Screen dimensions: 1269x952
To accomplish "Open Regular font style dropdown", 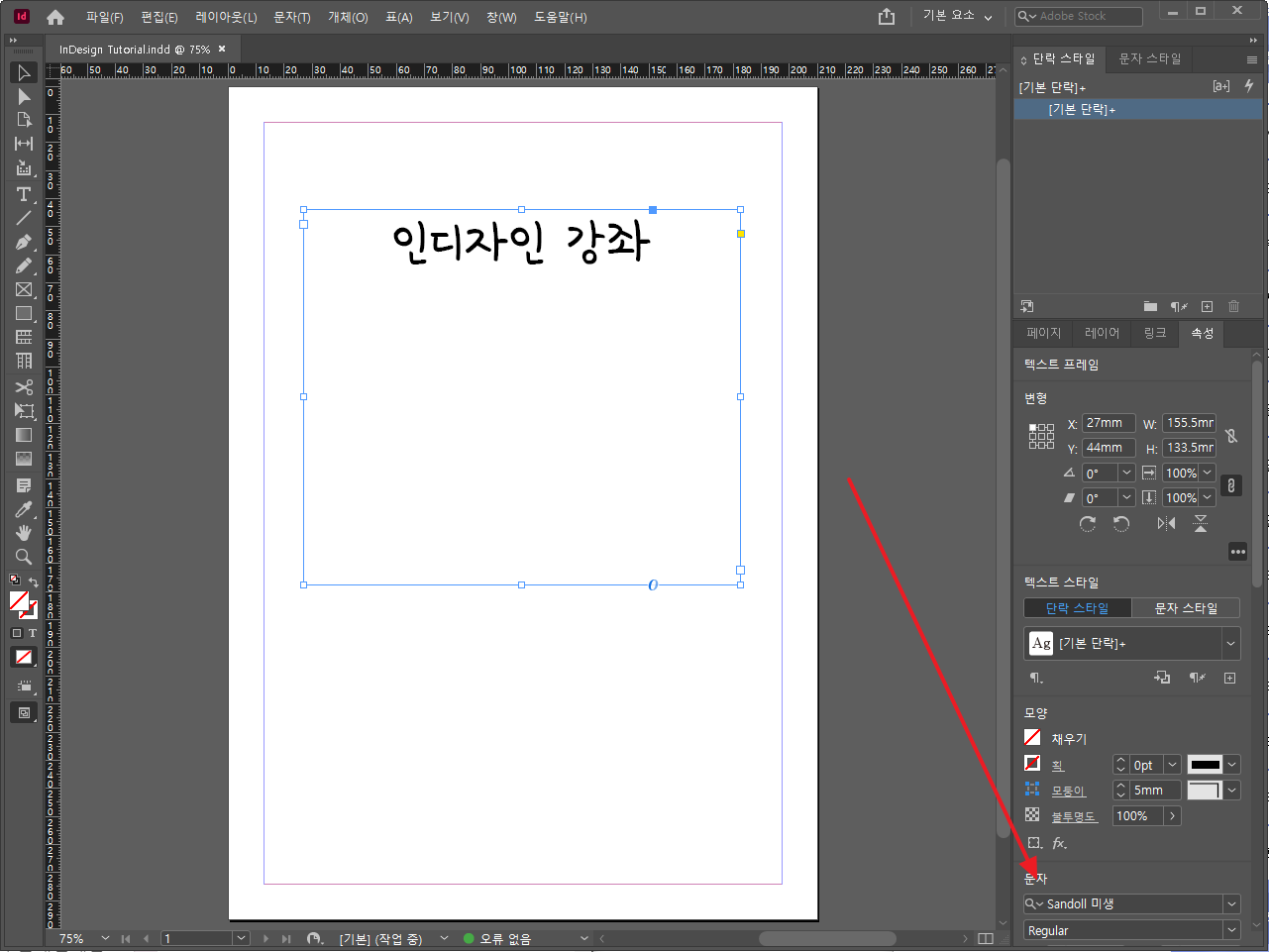I will point(1231,930).
